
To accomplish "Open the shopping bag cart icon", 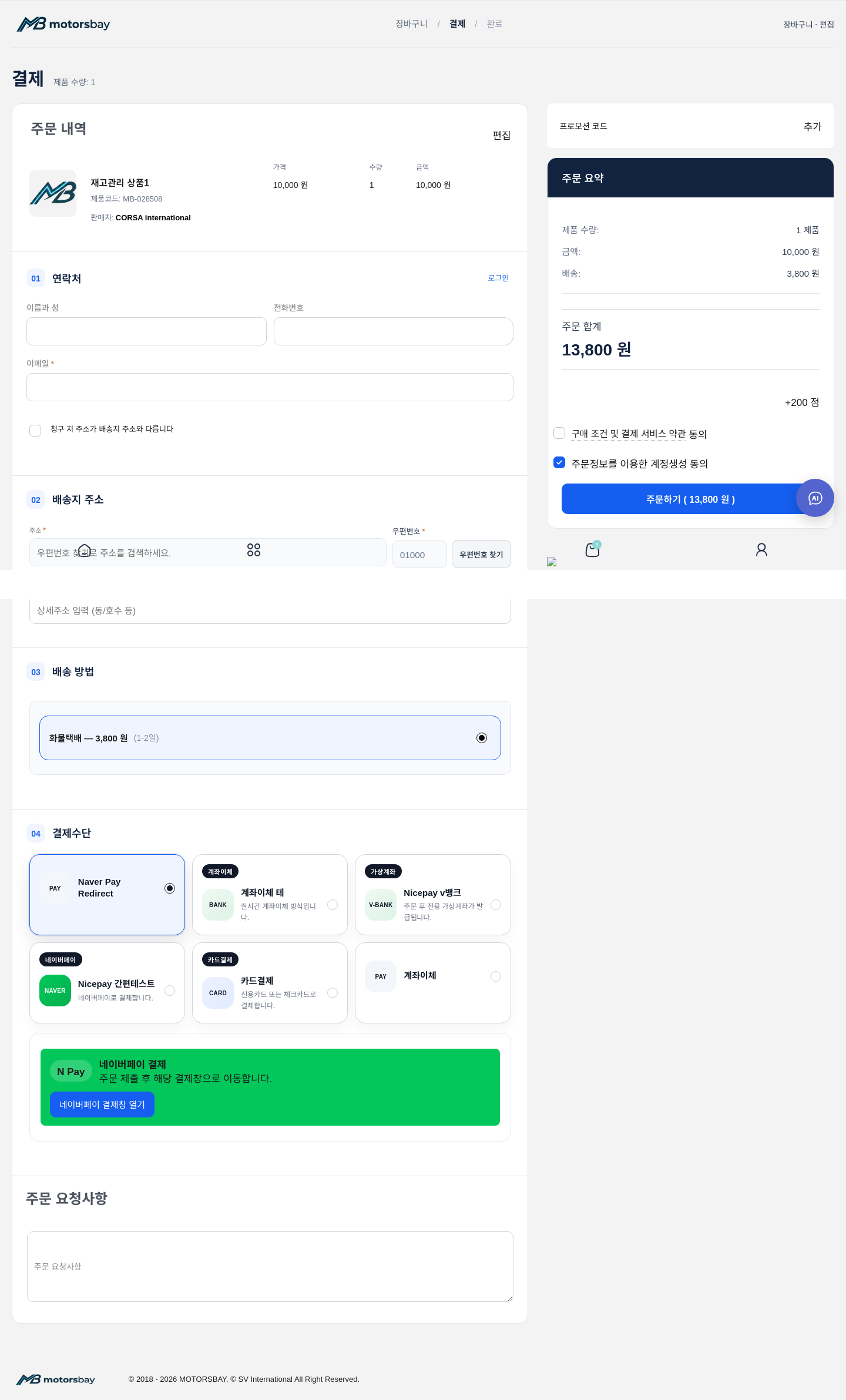I will tap(593, 549).
